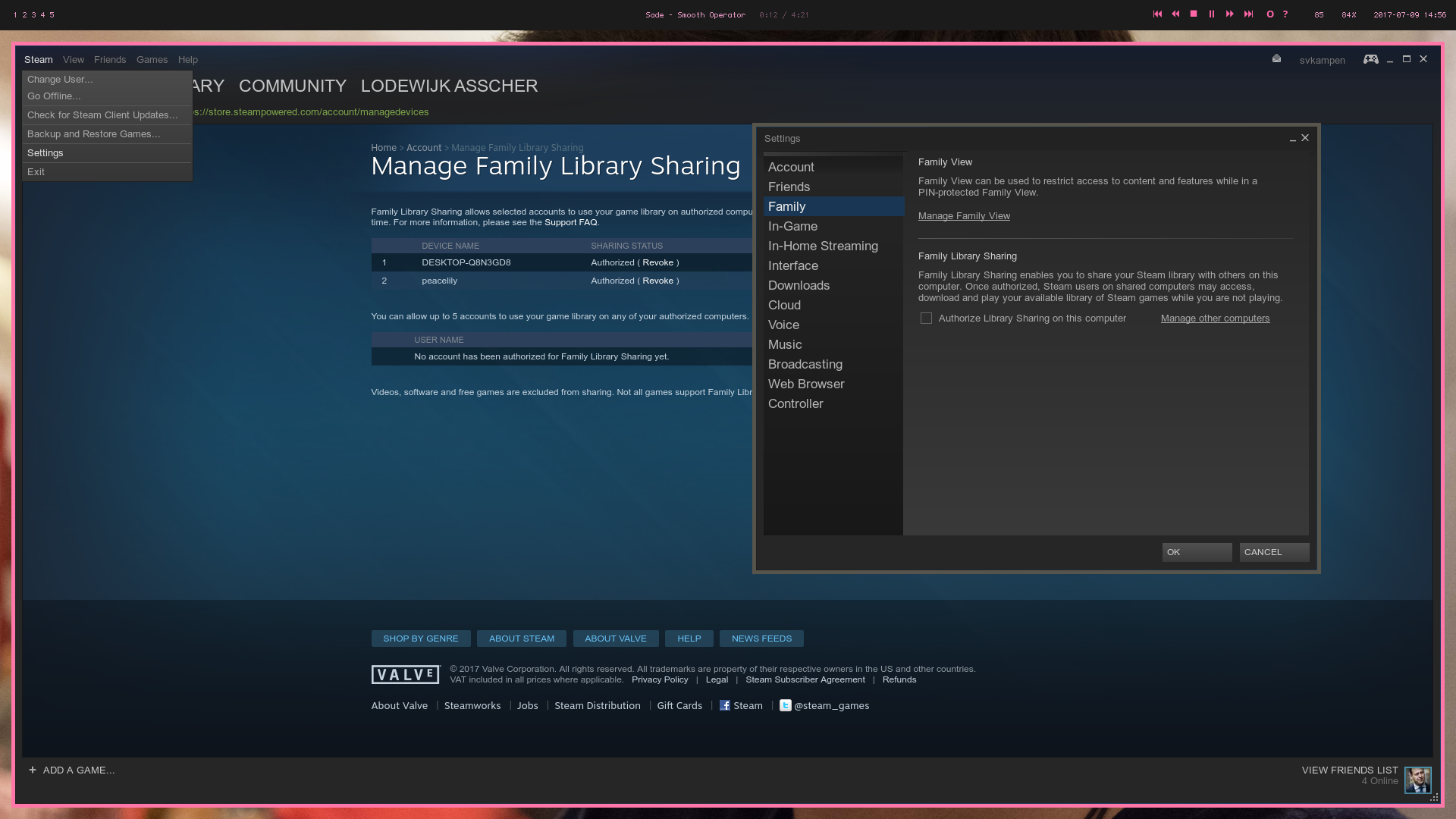
Task: Pause music with status bar pause icon
Action: [x=1212, y=14]
